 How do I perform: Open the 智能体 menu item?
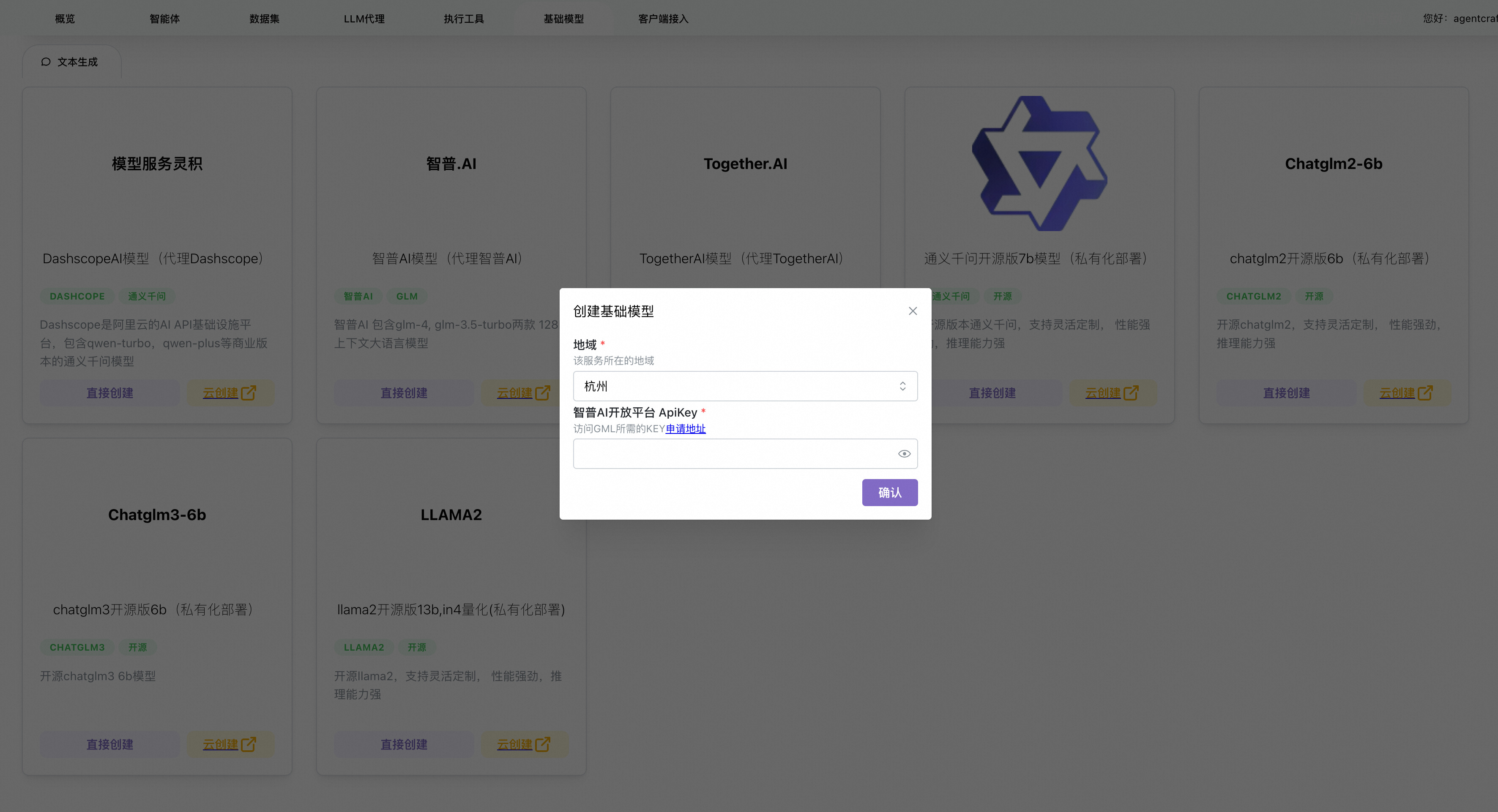164,19
